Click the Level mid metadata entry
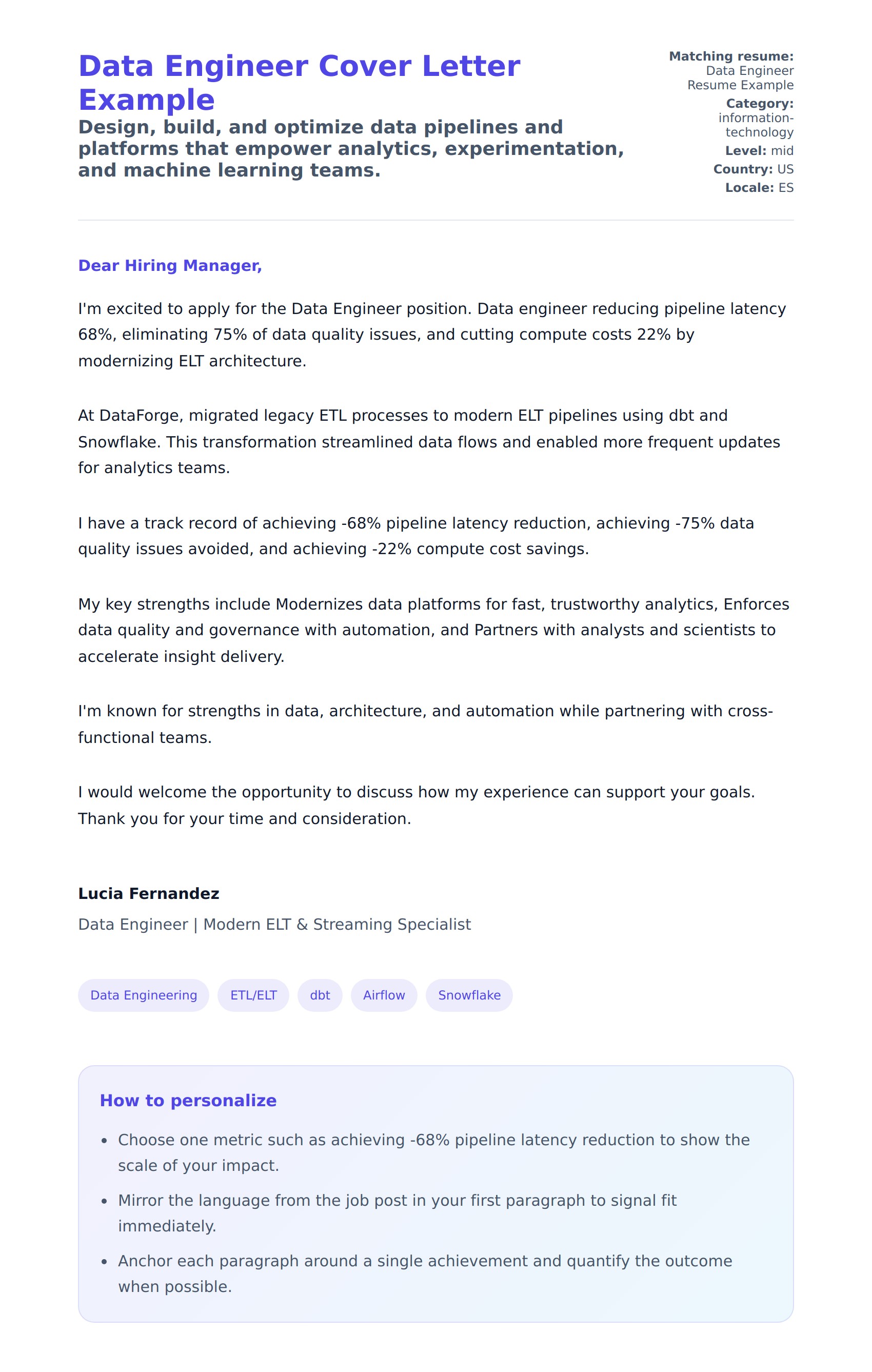 (759, 151)
